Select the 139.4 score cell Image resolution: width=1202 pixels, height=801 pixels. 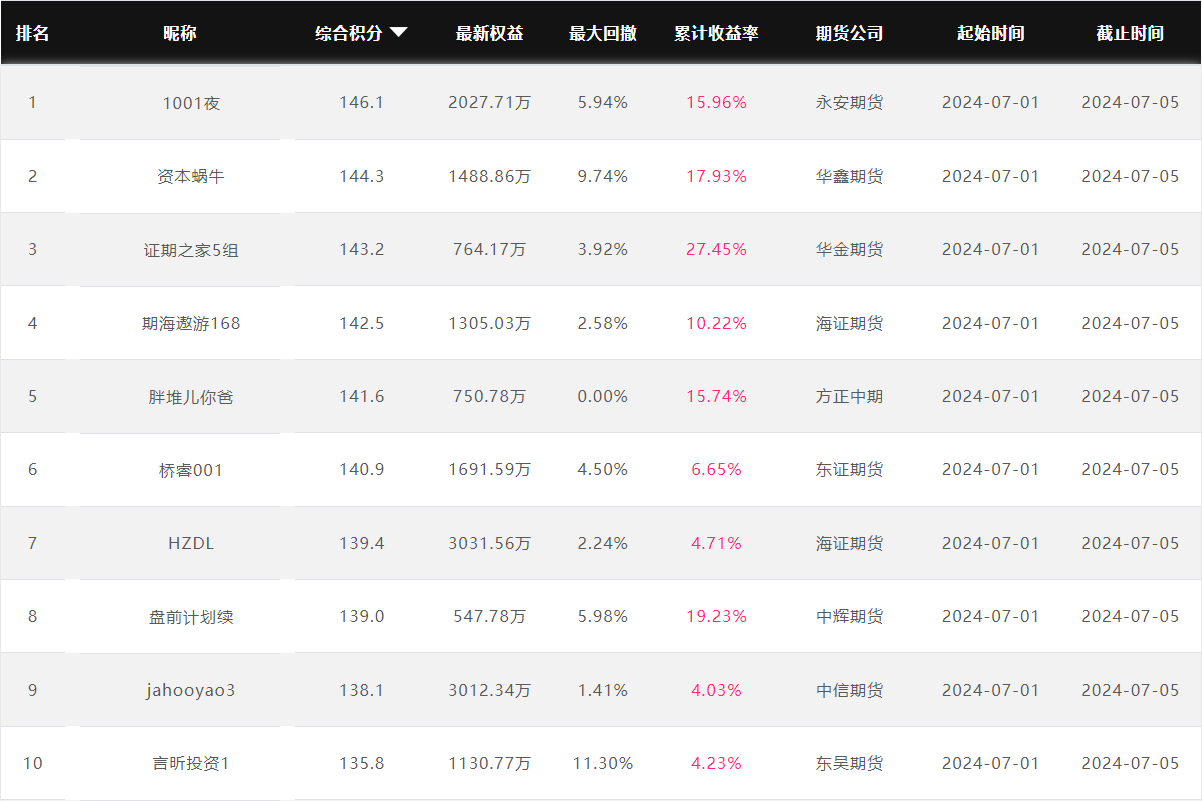click(361, 543)
